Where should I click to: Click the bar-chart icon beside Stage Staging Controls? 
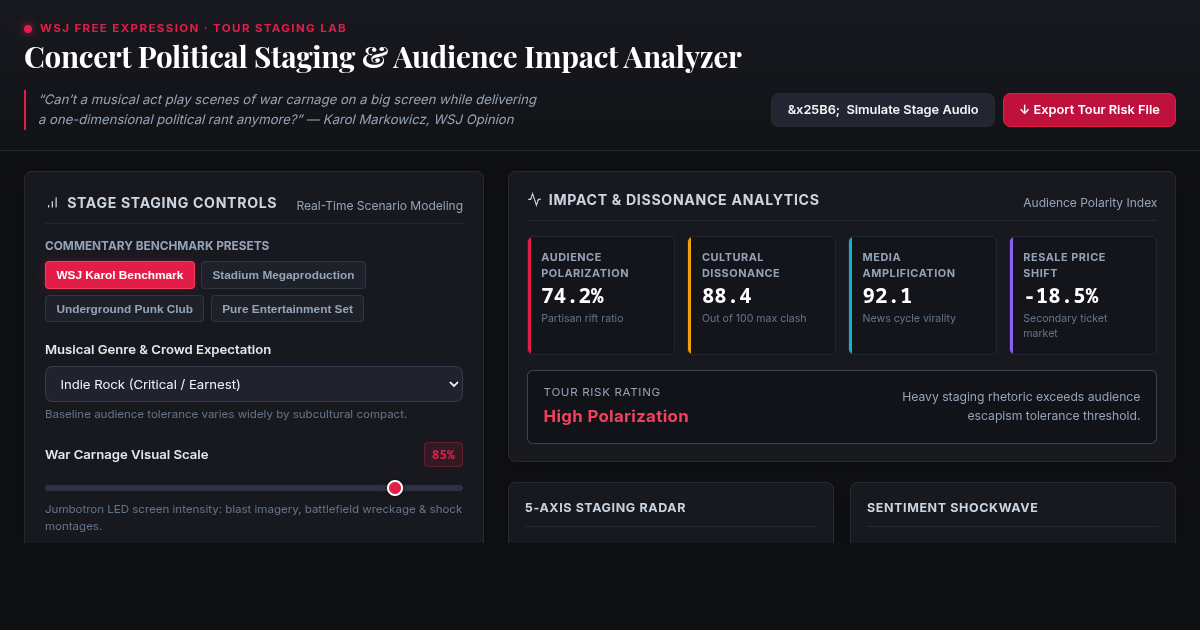52,203
